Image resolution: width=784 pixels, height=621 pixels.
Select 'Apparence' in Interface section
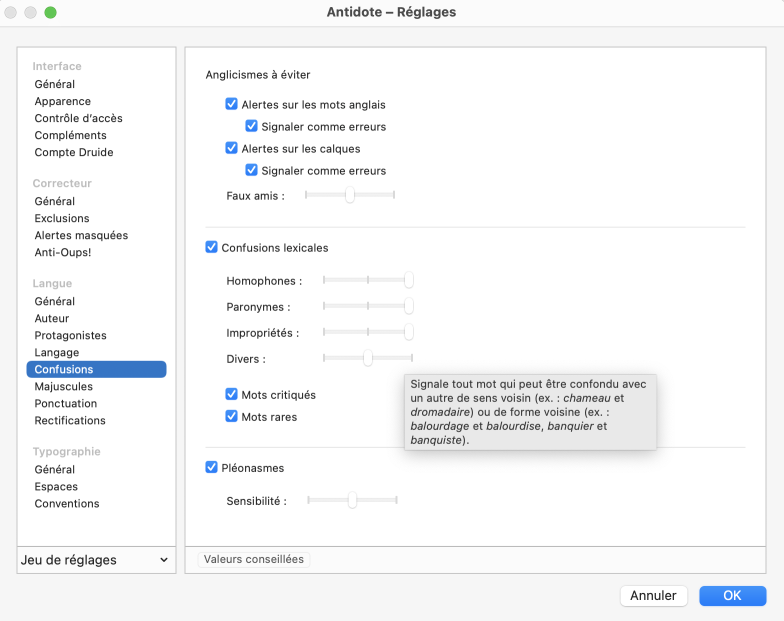coord(62,101)
